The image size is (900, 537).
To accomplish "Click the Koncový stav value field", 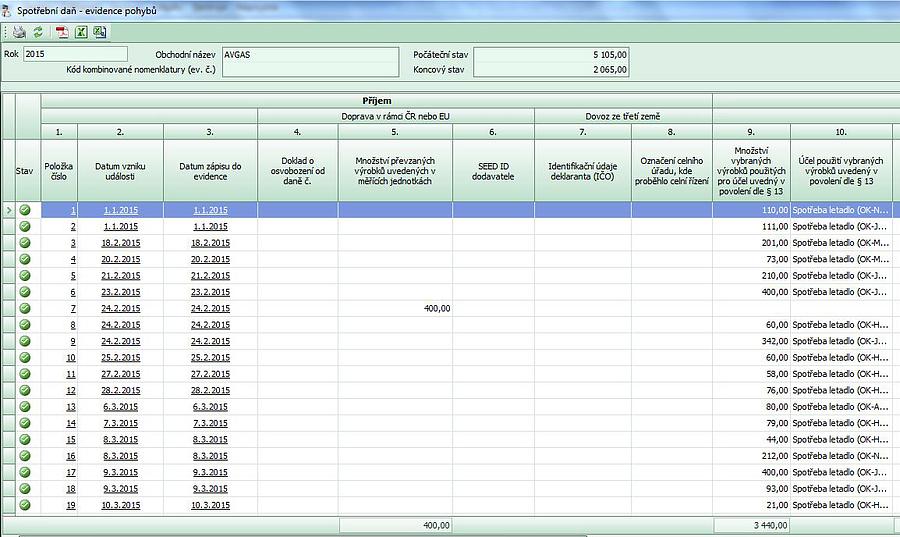I will point(552,70).
